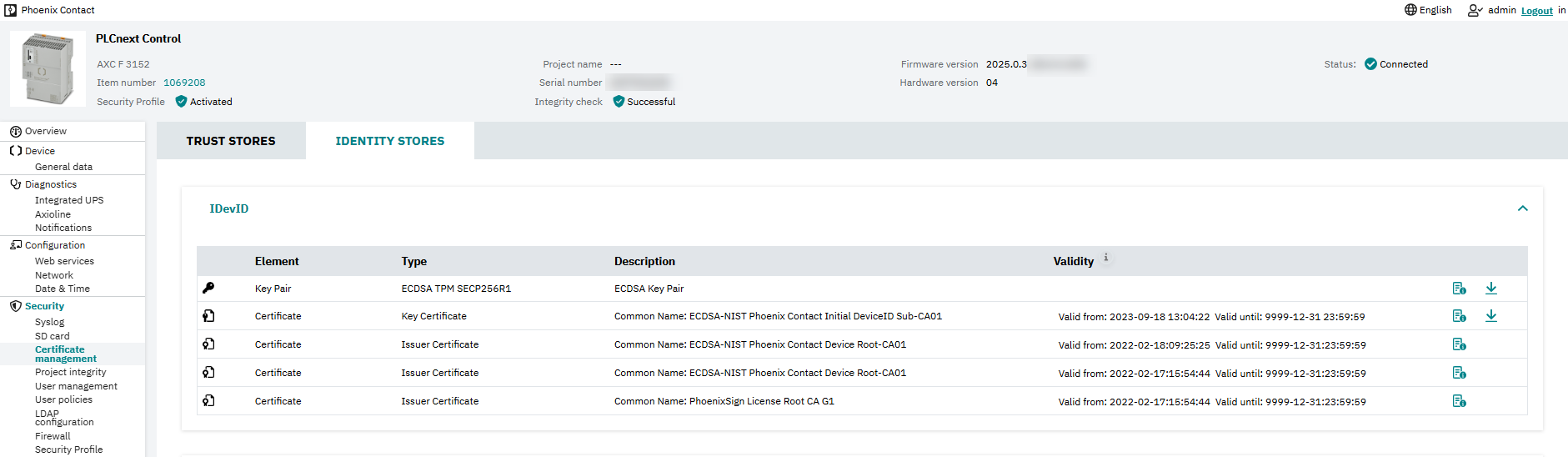Open item number 1069208 link
1568x457 pixels.
point(184,83)
